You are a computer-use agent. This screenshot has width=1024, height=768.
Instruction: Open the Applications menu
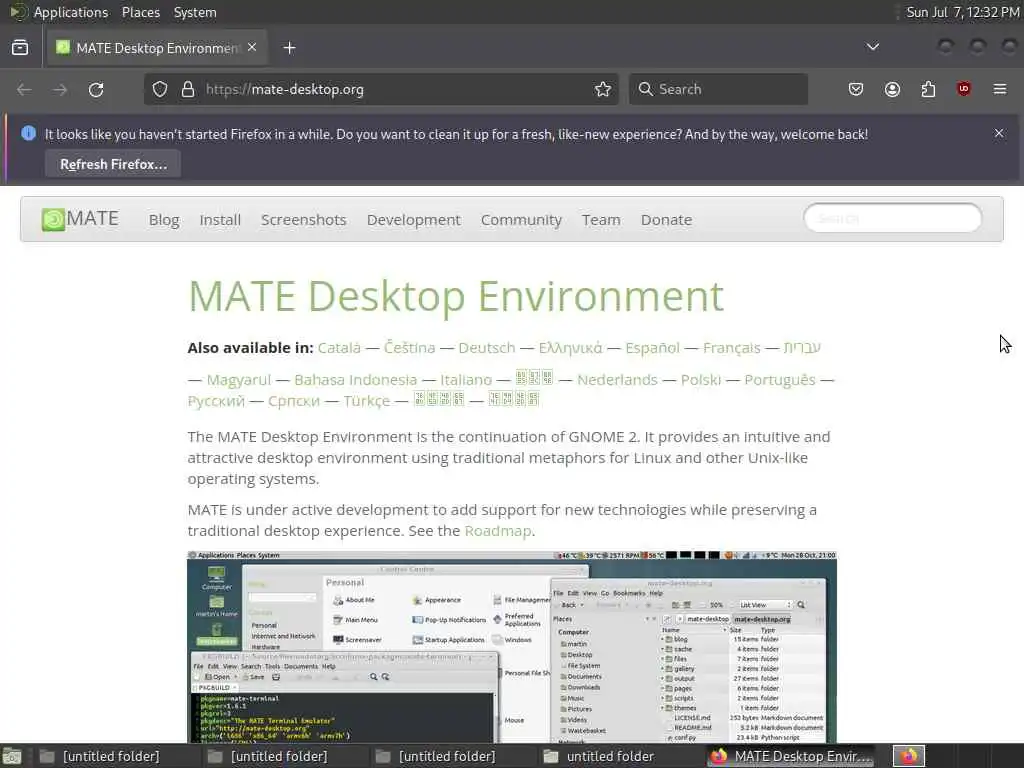71,12
